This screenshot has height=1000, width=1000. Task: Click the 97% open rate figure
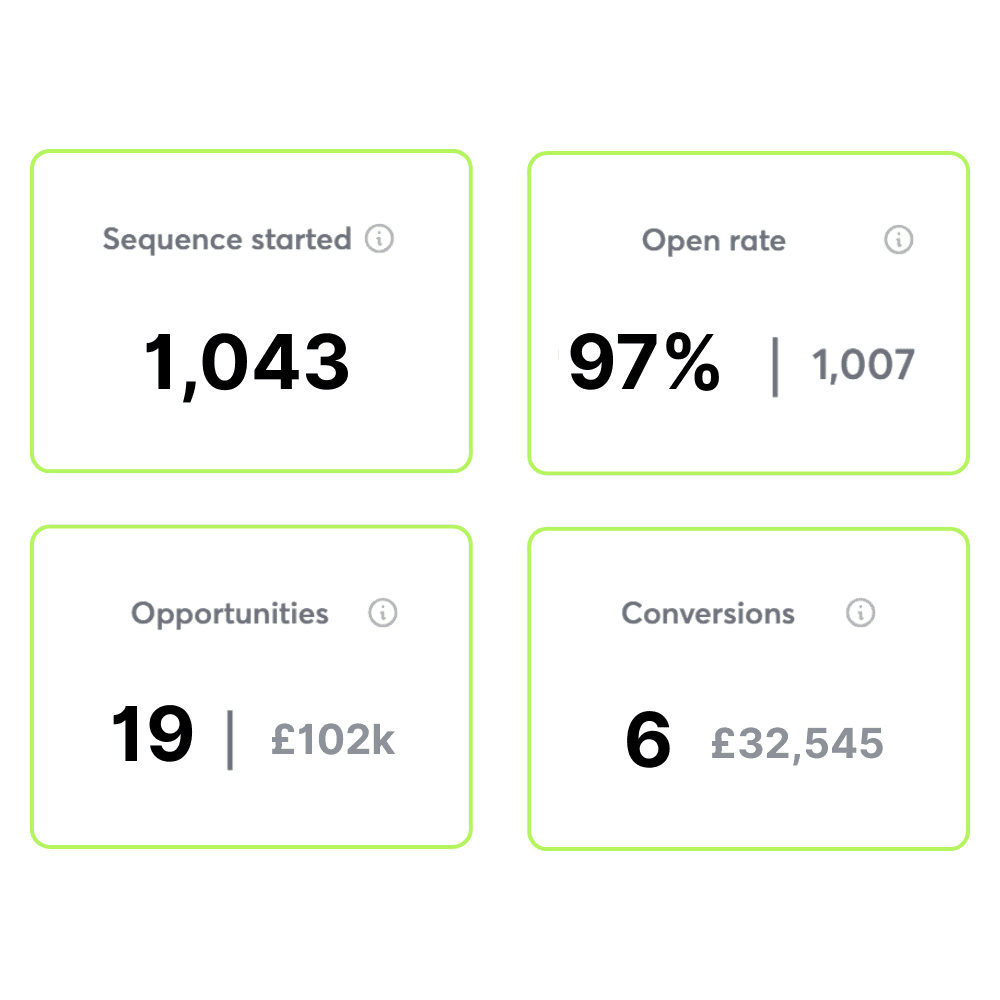[644, 362]
